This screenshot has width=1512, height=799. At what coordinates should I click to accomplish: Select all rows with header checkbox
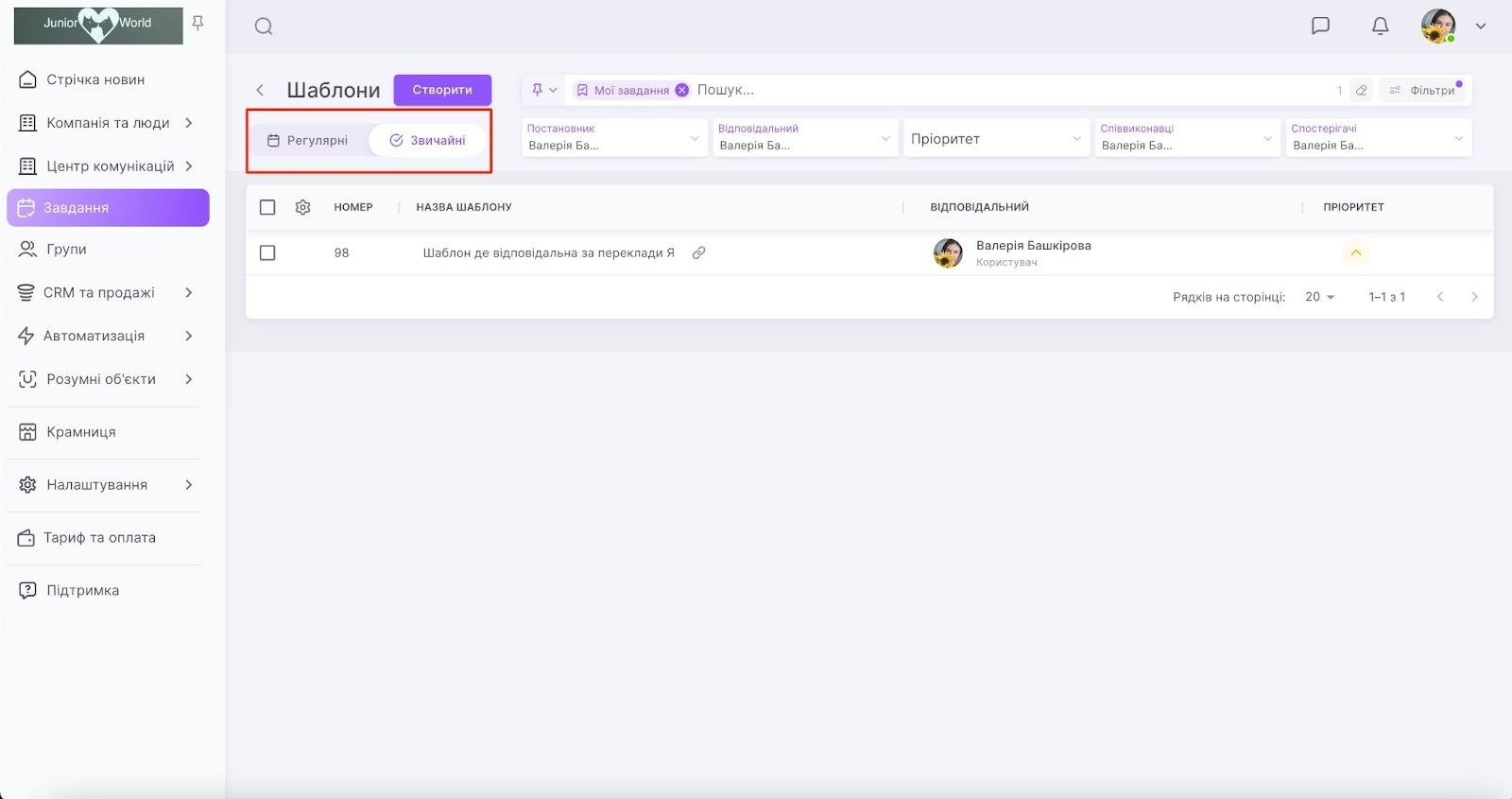(267, 207)
